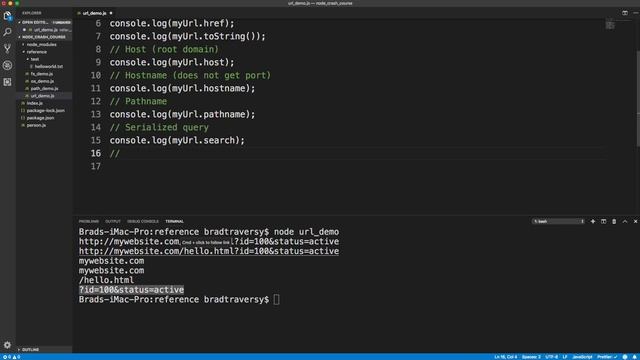Follow the underlined hello.html terminal link
Image resolution: width=640 pixels, height=360 pixels.
(x=209, y=251)
